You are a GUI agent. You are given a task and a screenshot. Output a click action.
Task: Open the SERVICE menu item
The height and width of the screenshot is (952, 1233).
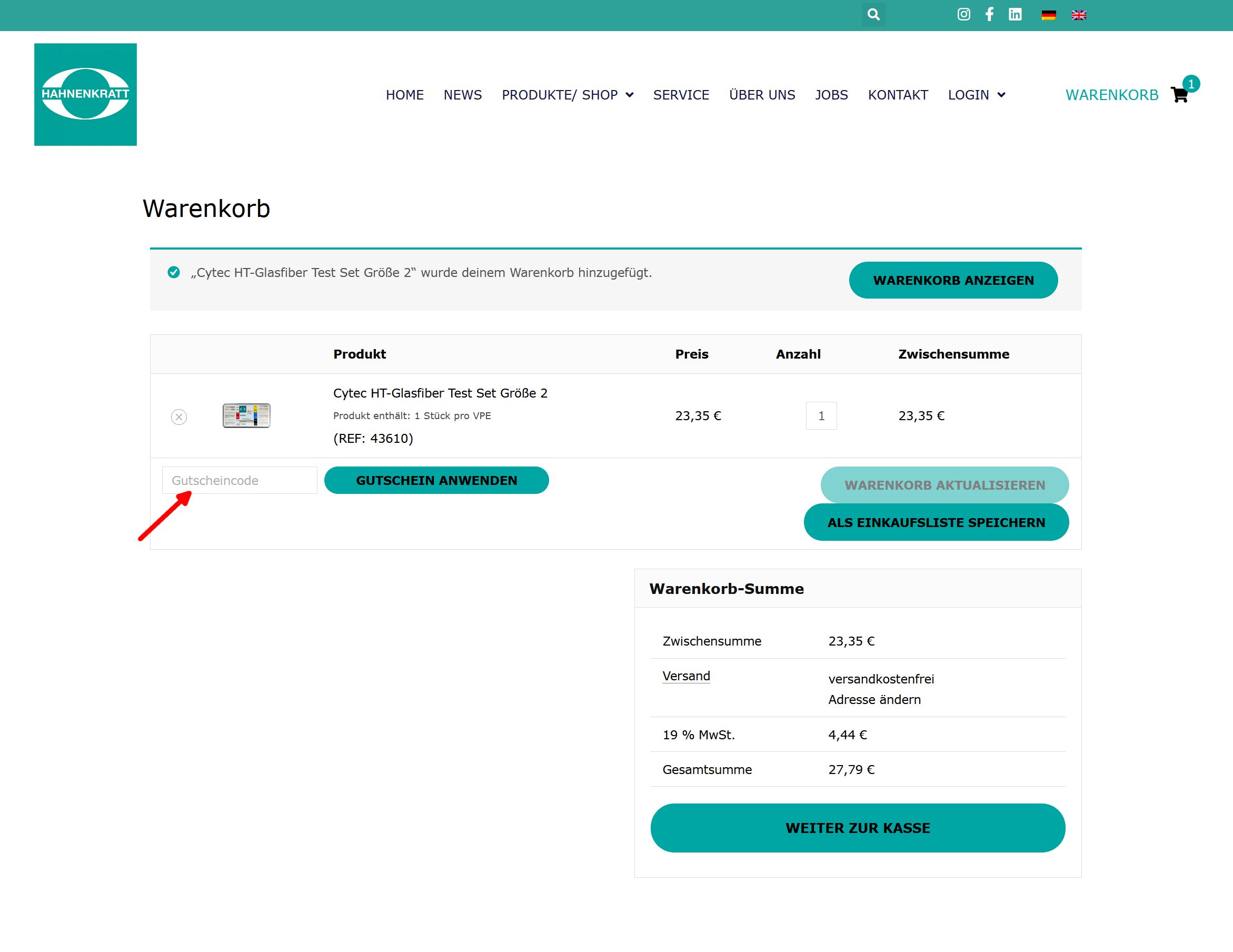tap(681, 95)
